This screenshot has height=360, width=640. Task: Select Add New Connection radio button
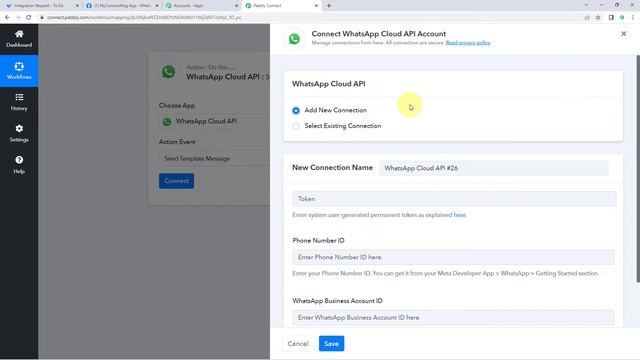click(x=296, y=110)
